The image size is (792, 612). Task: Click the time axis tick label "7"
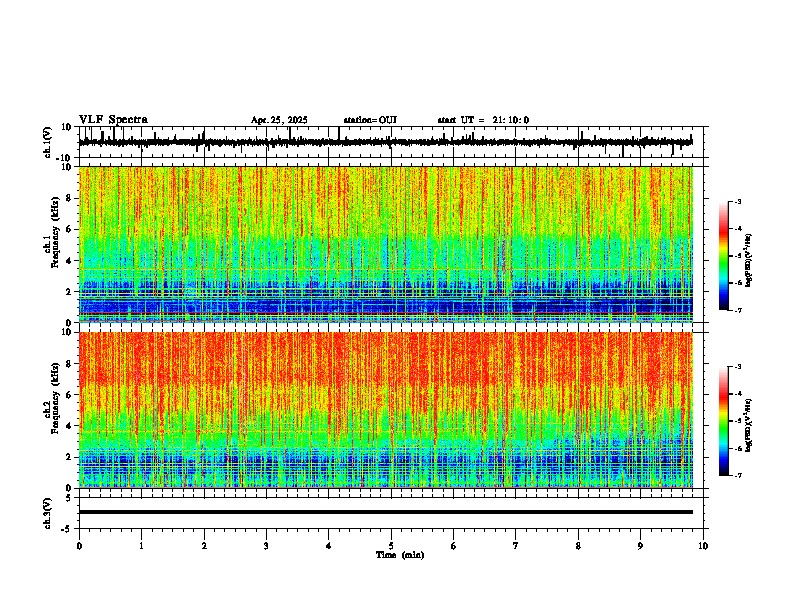click(516, 546)
